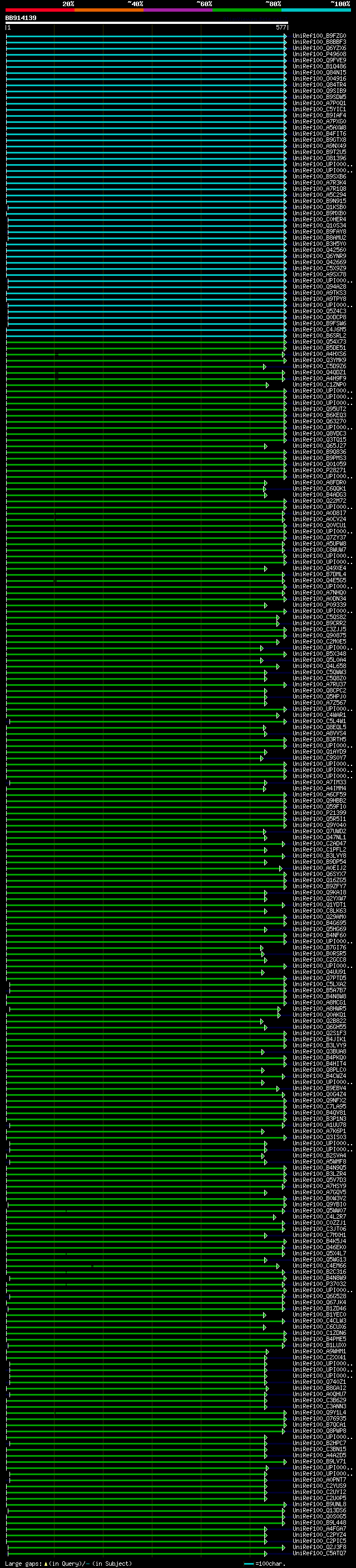
Task: Select the UniRef100_C5YIC1 label
Action: [319, 109]
